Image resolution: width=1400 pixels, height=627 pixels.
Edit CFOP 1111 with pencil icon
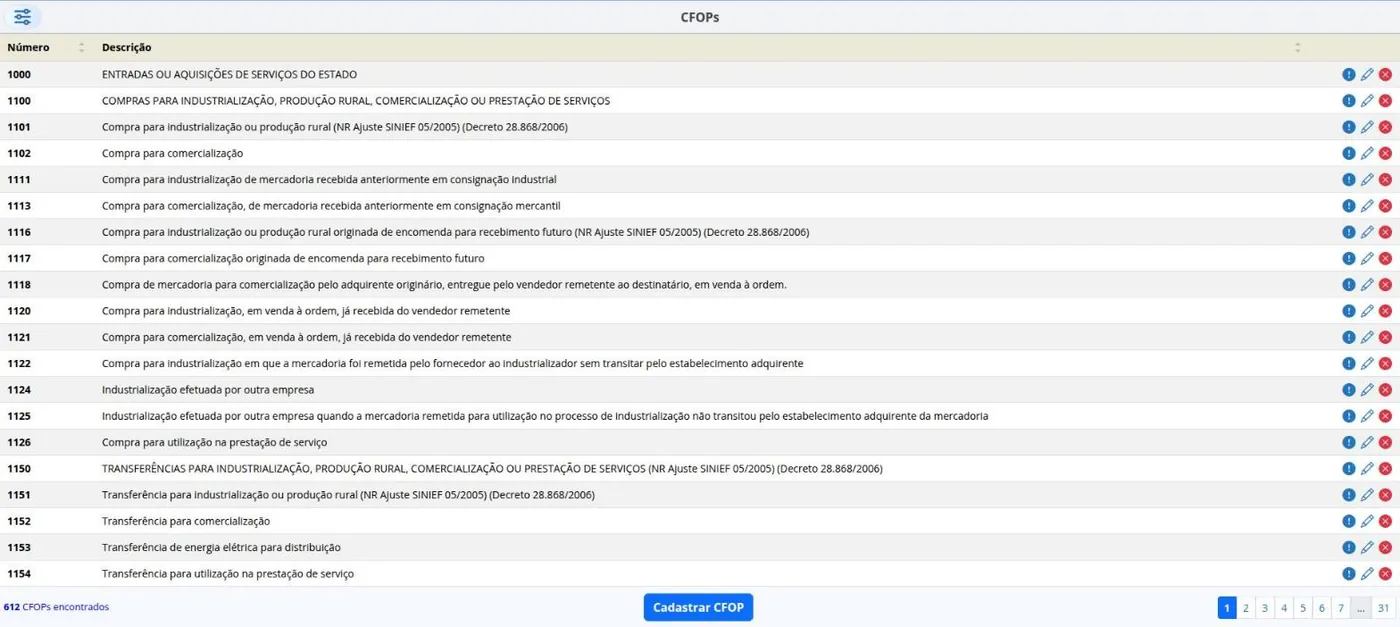coord(1367,180)
